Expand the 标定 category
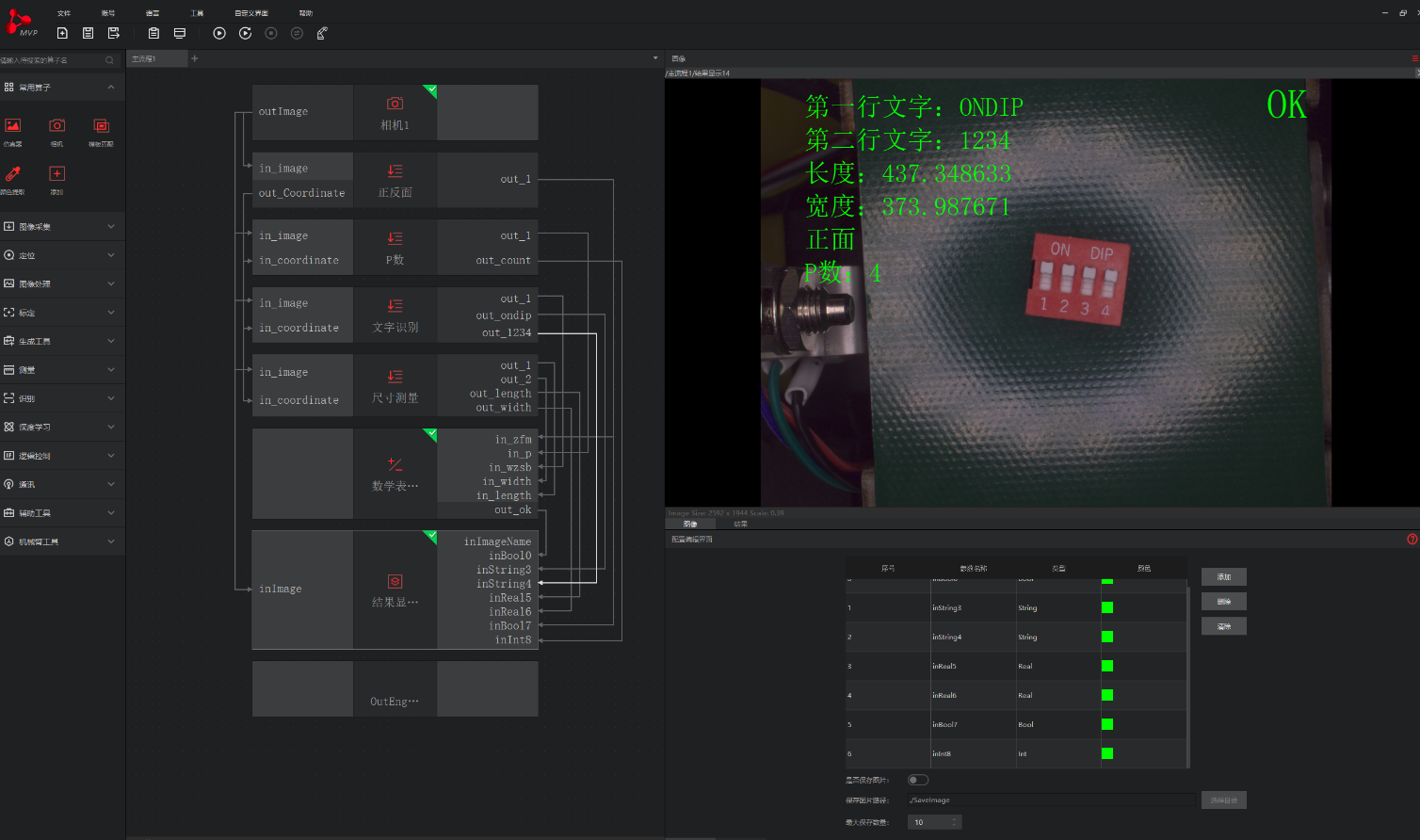 click(x=62, y=313)
